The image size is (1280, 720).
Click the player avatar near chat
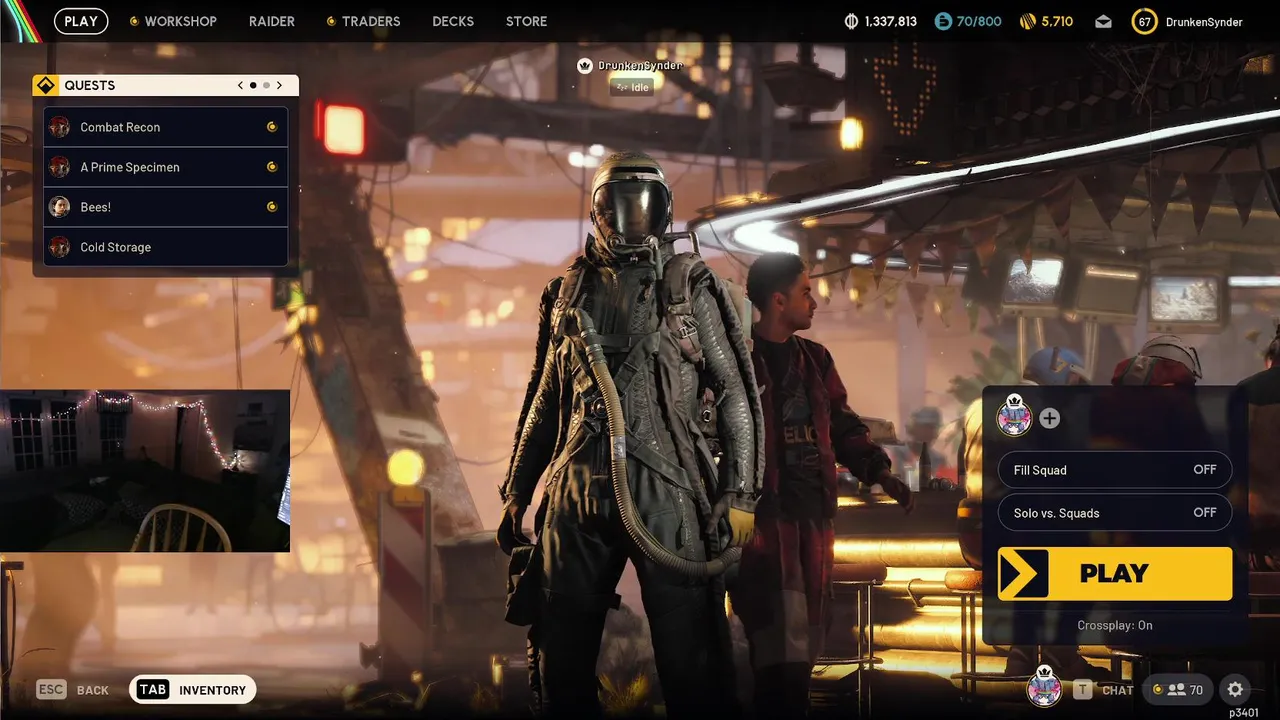pos(1044,687)
